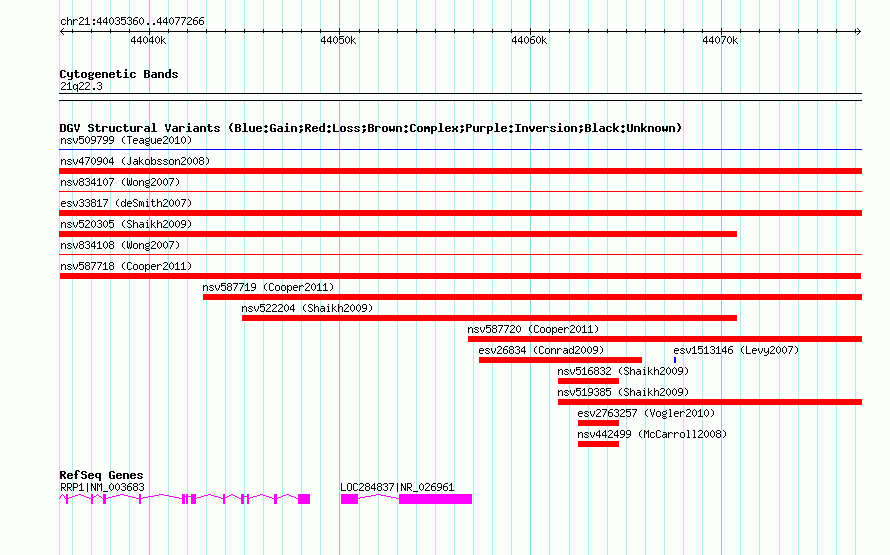
Task: Click the 44060k ruler tick label
Action: coord(529,40)
